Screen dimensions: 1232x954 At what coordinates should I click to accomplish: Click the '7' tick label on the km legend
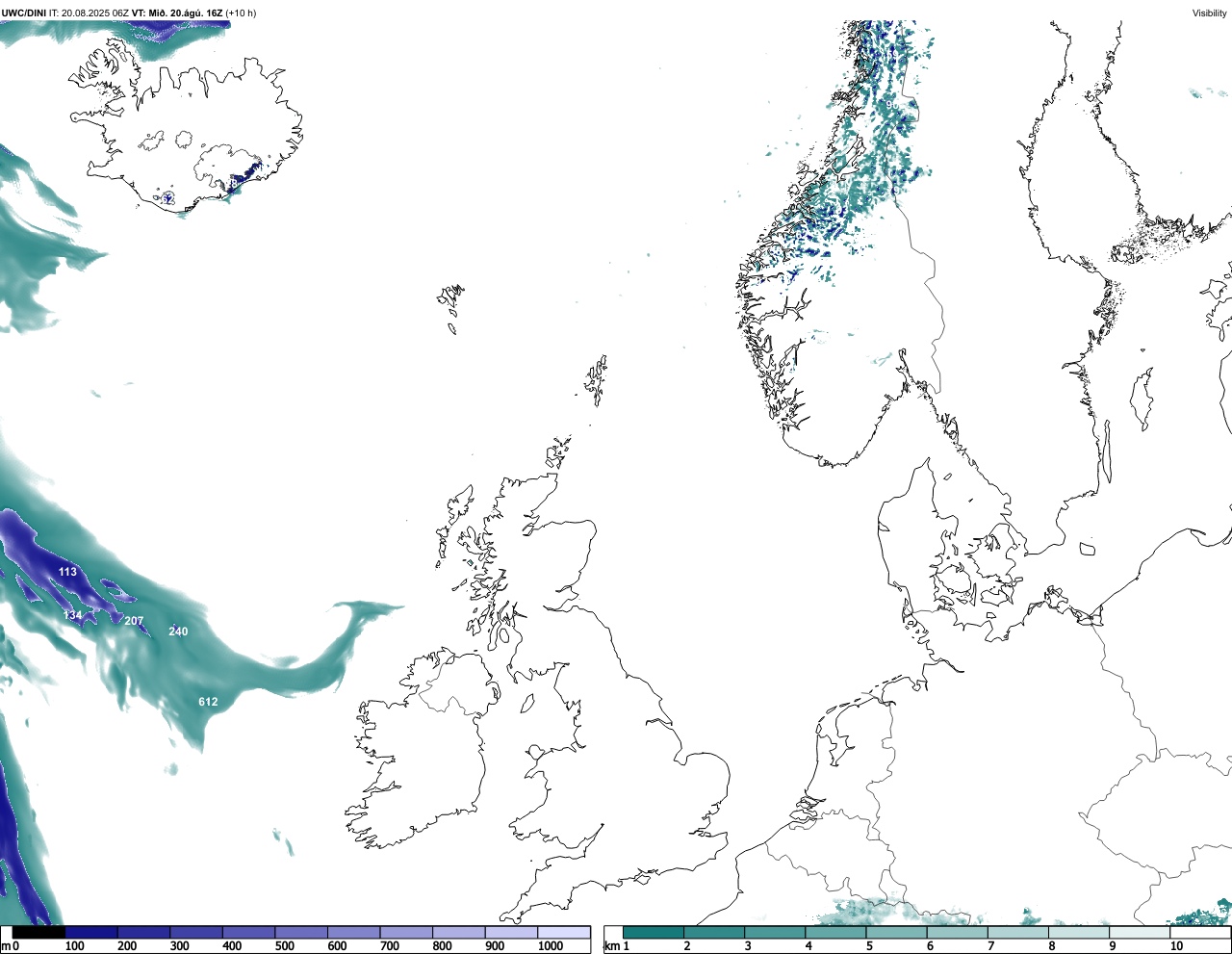[991, 946]
